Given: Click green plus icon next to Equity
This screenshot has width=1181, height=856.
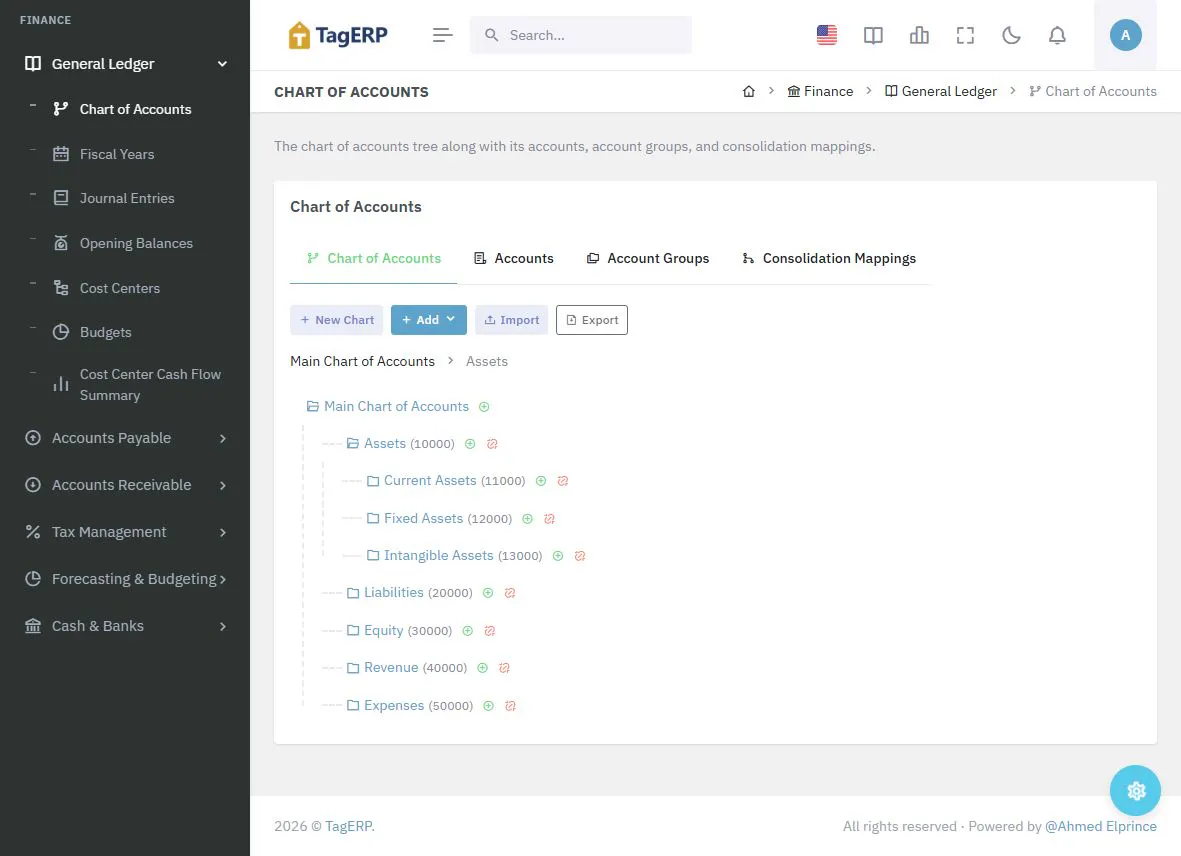Looking at the screenshot, I should point(468,631).
